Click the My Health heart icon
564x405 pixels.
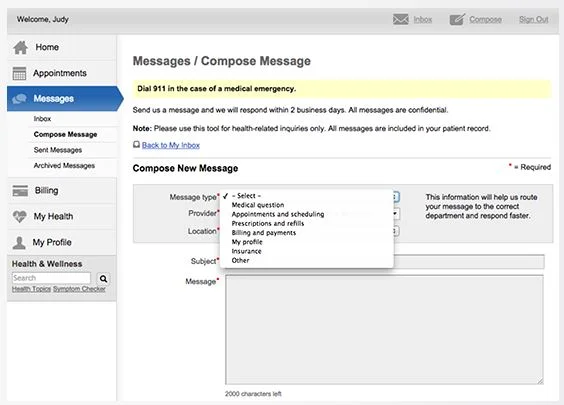click(19, 217)
